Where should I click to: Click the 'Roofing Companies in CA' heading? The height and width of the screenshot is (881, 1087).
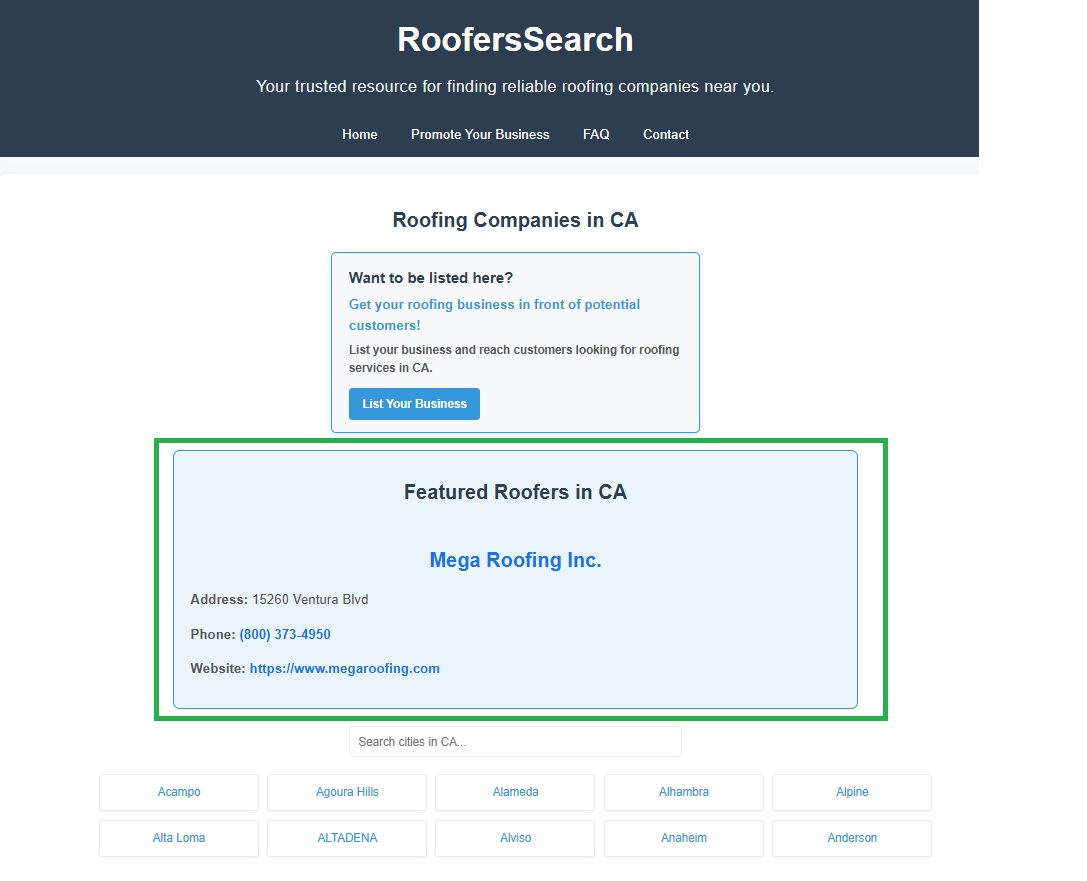click(515, 220)
